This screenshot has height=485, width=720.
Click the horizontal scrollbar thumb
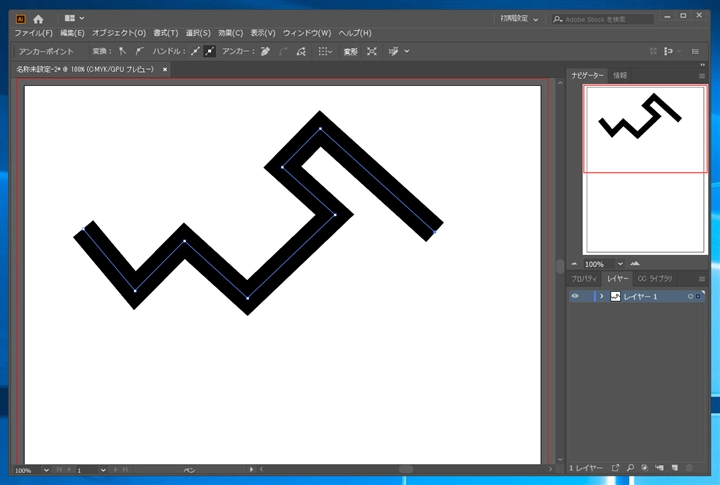pos(406,469)
